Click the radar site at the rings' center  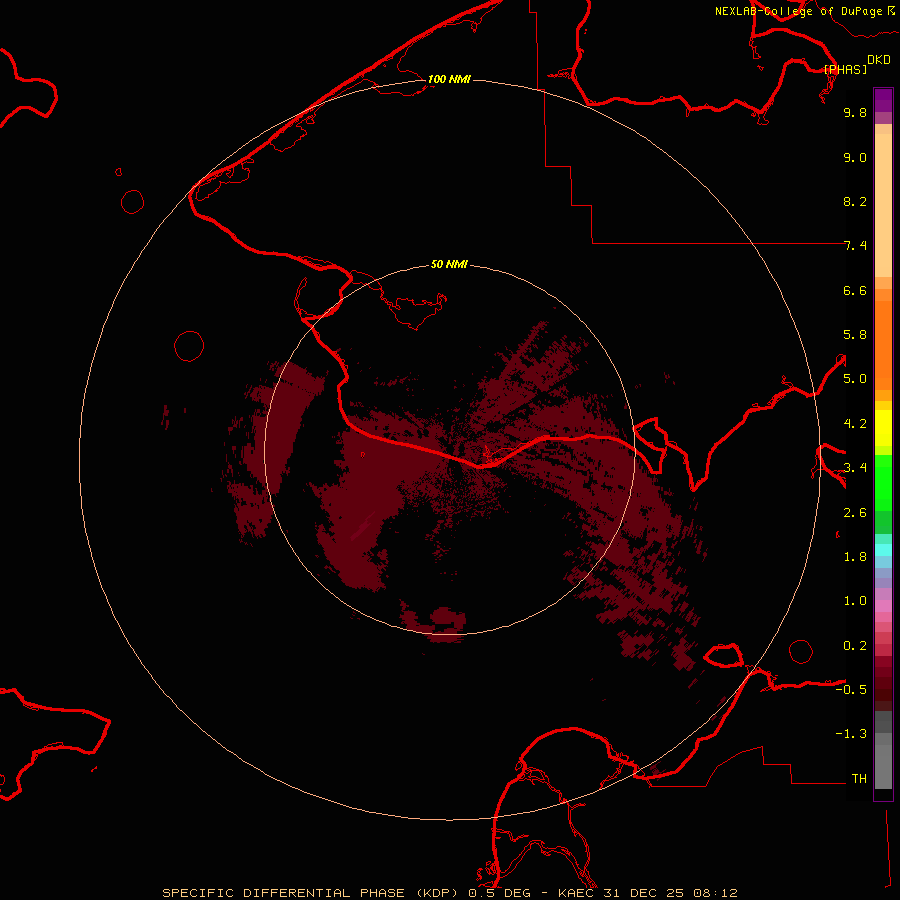pos(450,450)
